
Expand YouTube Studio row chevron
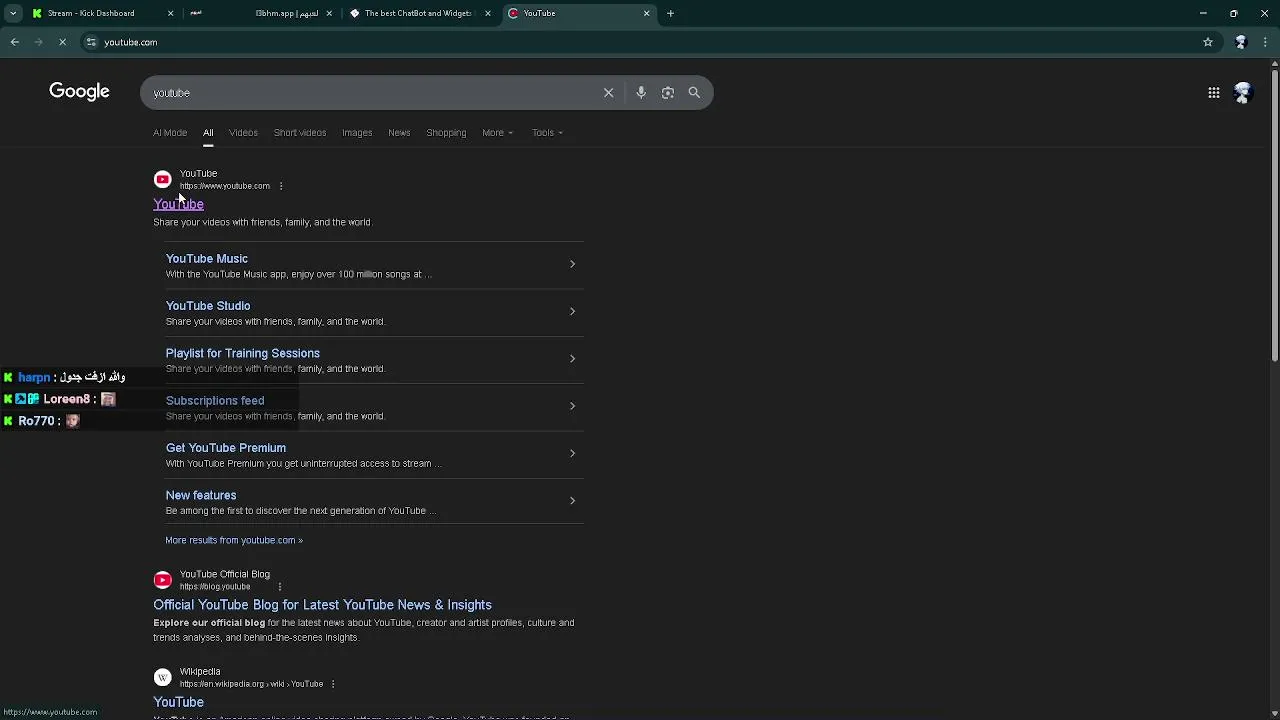coord(572,311)
